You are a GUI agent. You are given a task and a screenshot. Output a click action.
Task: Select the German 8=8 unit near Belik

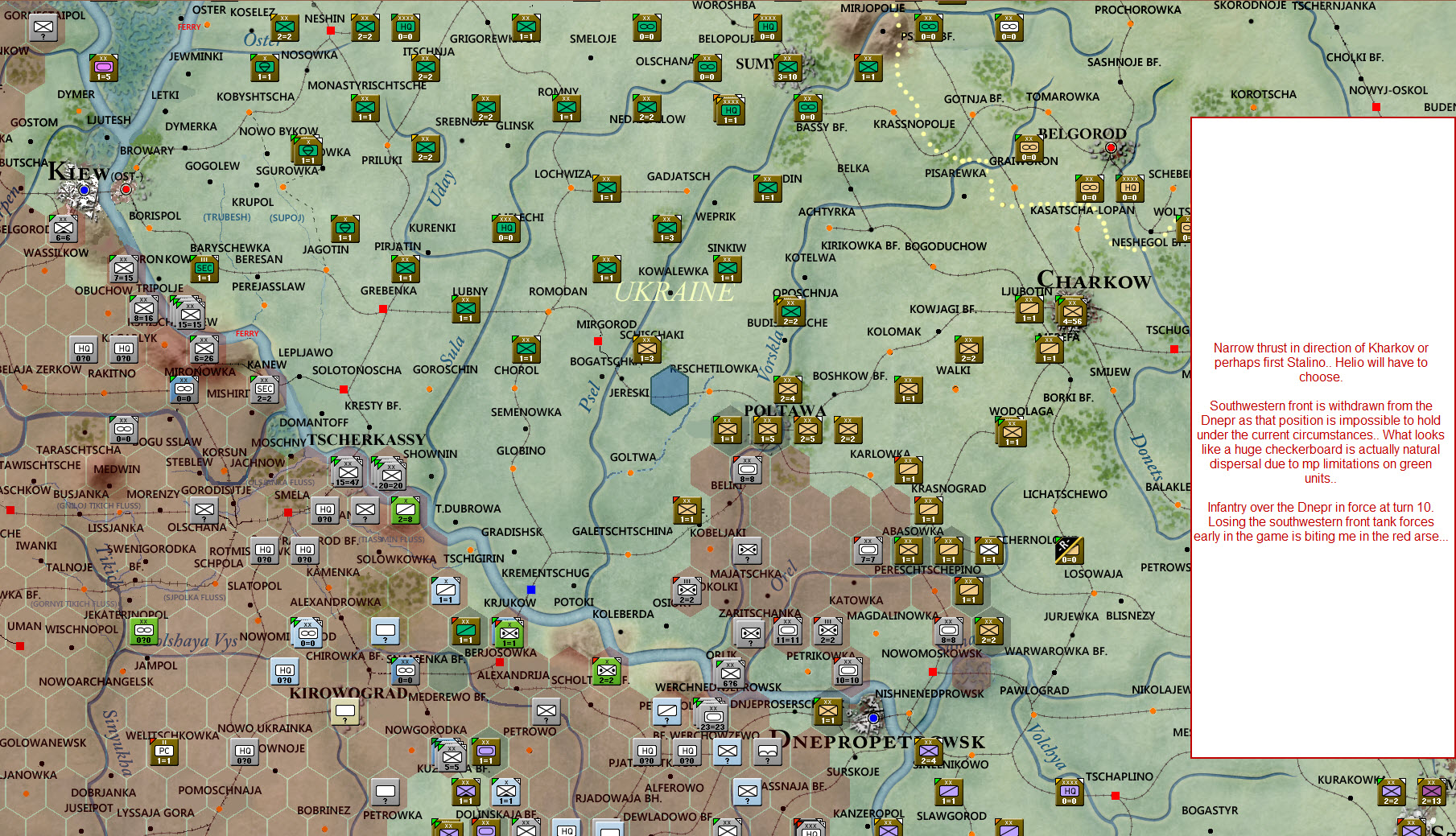point(748,470)
